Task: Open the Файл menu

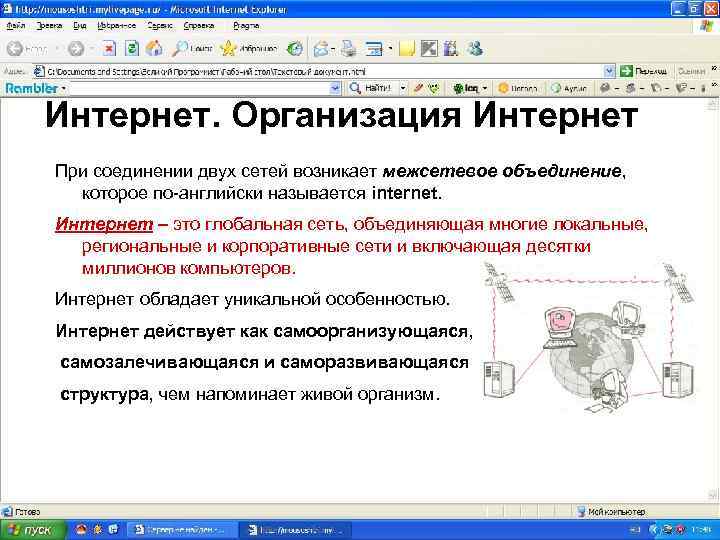Action: click(x=16, y=26)
